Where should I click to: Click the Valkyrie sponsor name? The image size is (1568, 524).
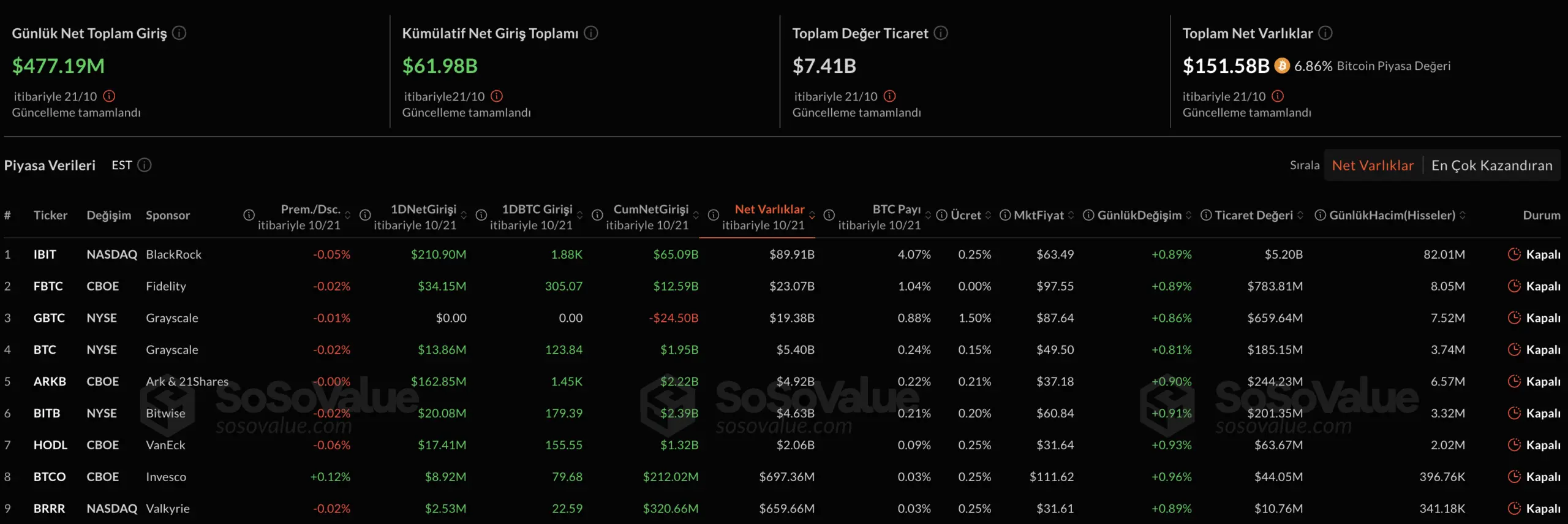168,509
